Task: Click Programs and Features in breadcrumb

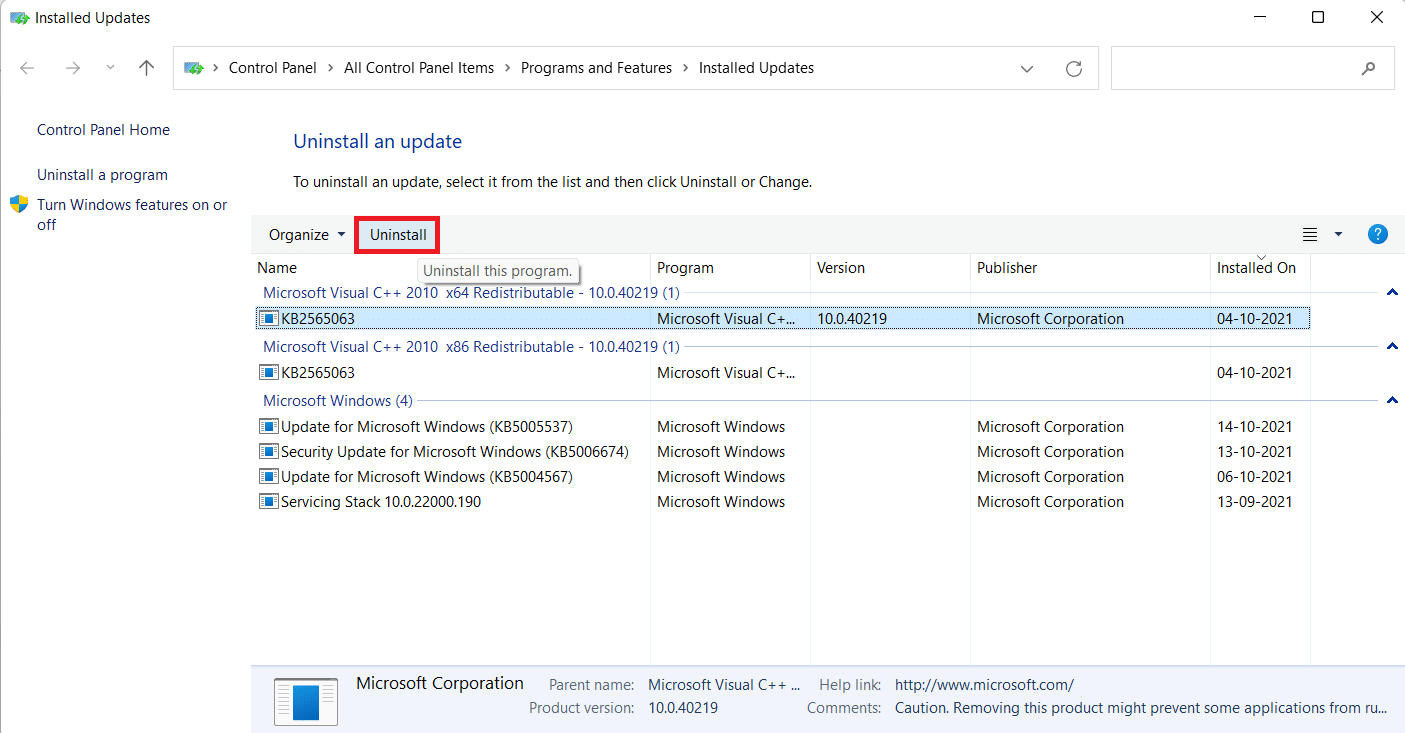Action: click(596, 68)
